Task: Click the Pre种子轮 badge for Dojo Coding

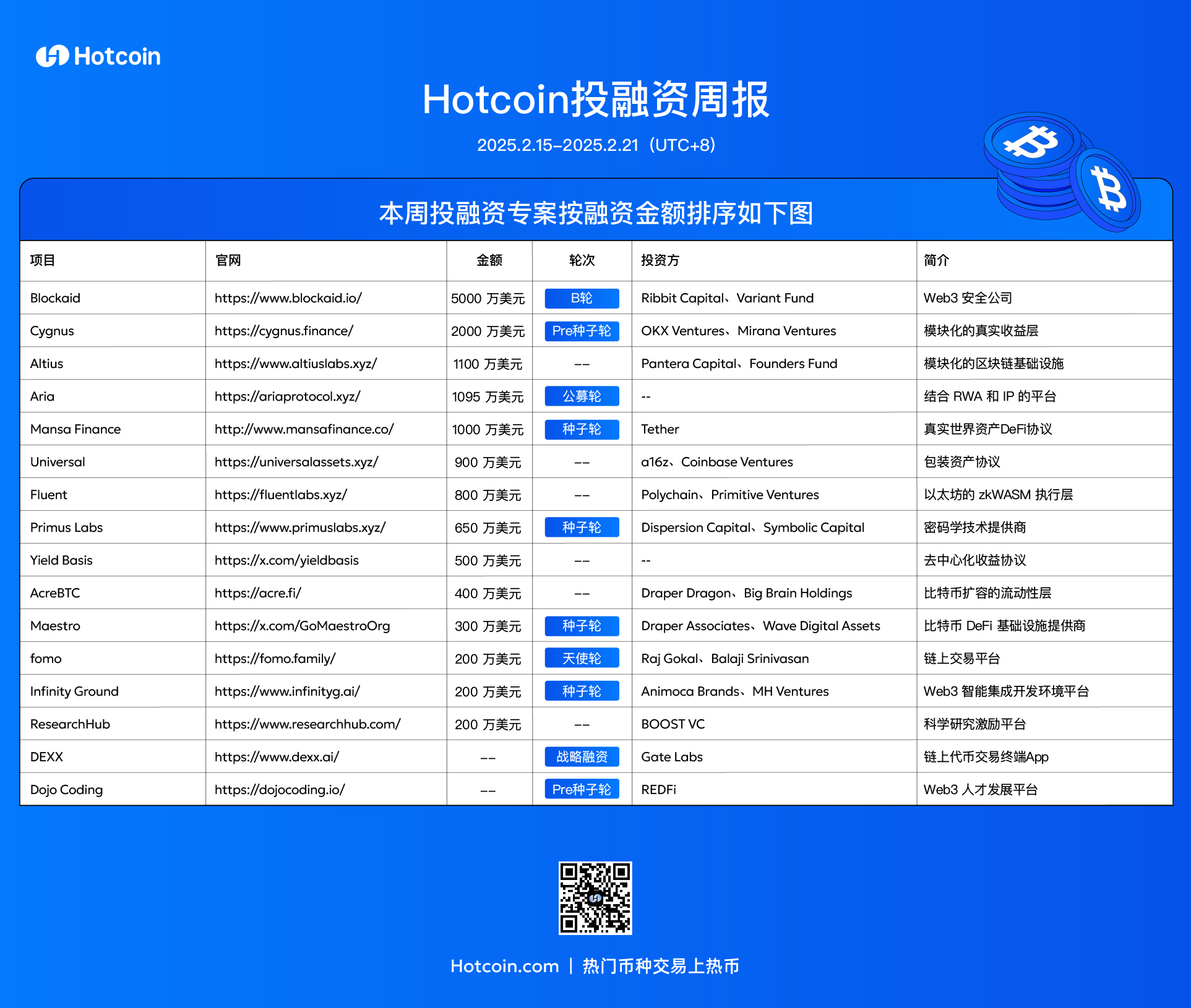Action: pyautogui.click(x=582, y=790)
